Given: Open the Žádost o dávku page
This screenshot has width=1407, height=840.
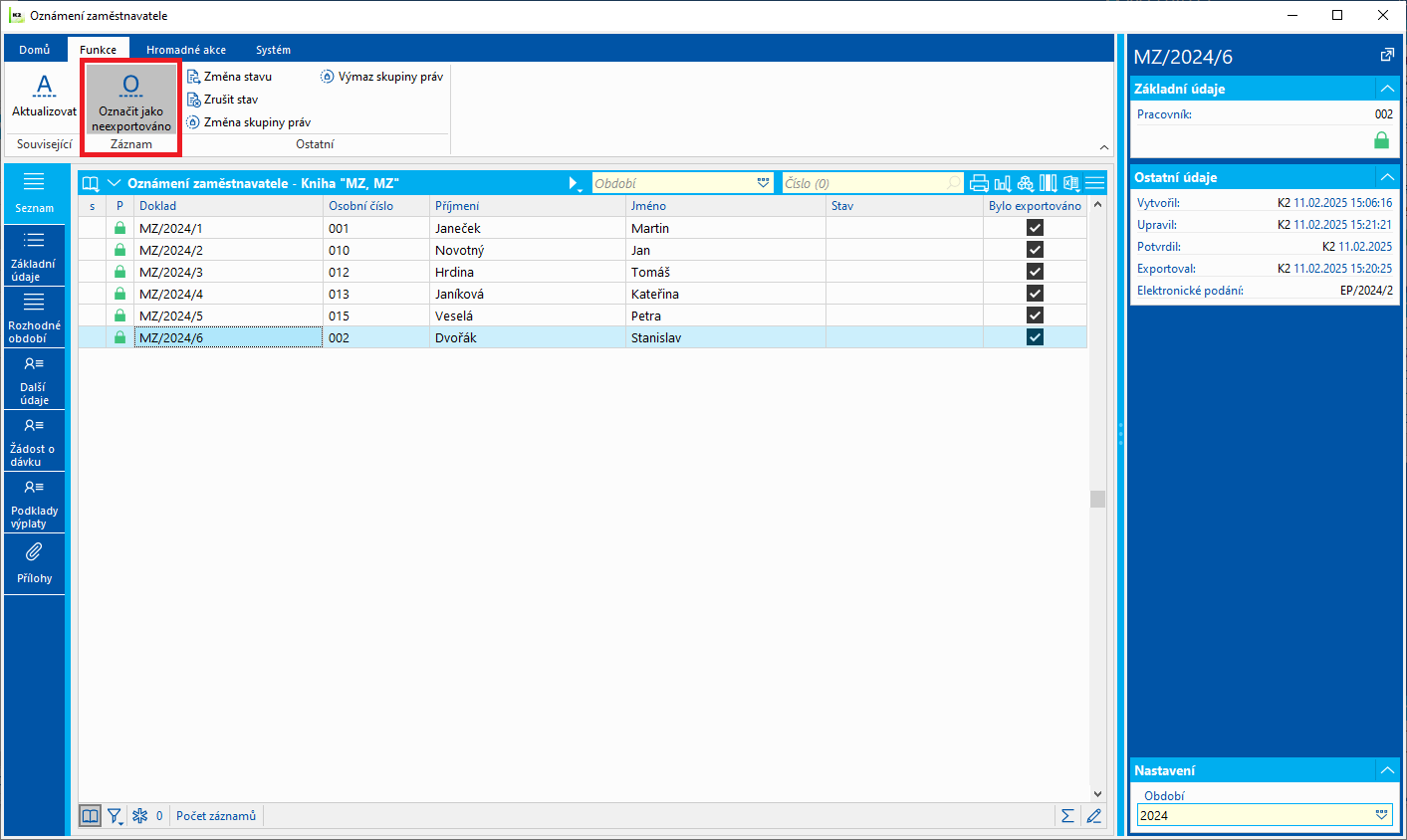Looking at the screenshot, I should (34, 441).
